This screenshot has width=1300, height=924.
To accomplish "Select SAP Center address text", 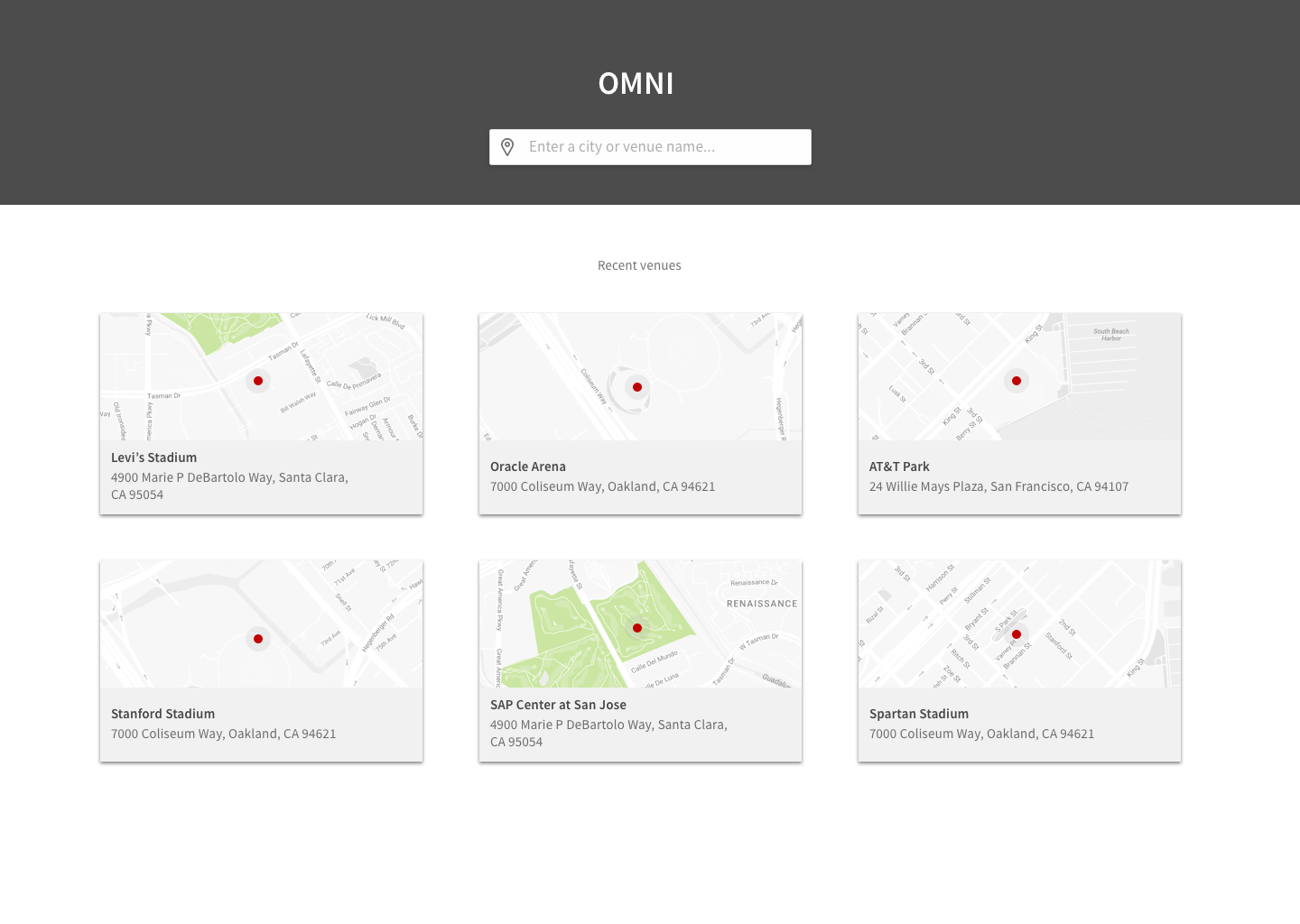I will pos(608,733).
